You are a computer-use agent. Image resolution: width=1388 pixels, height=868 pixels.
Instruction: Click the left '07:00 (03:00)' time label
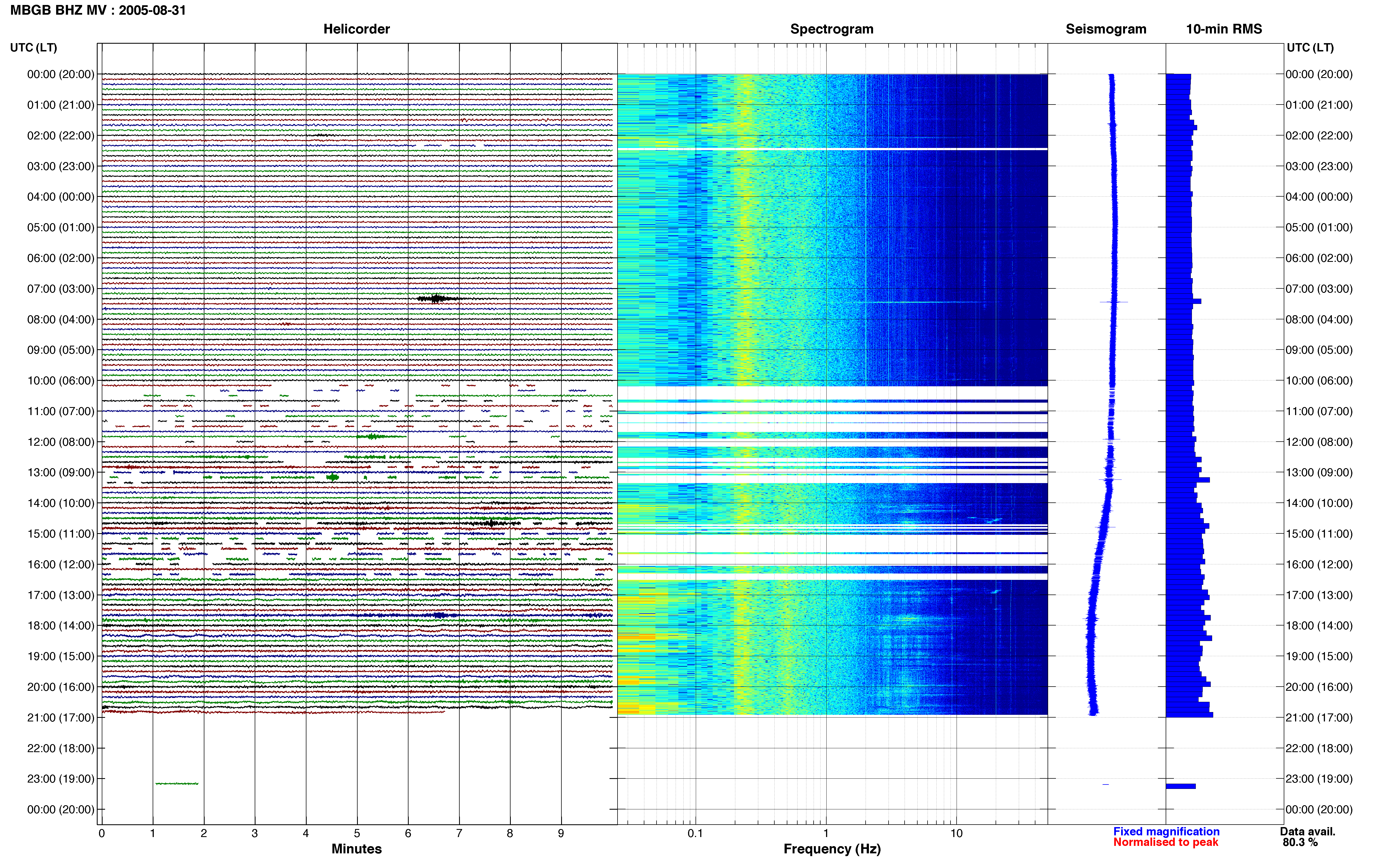click(x=61, y=289)
